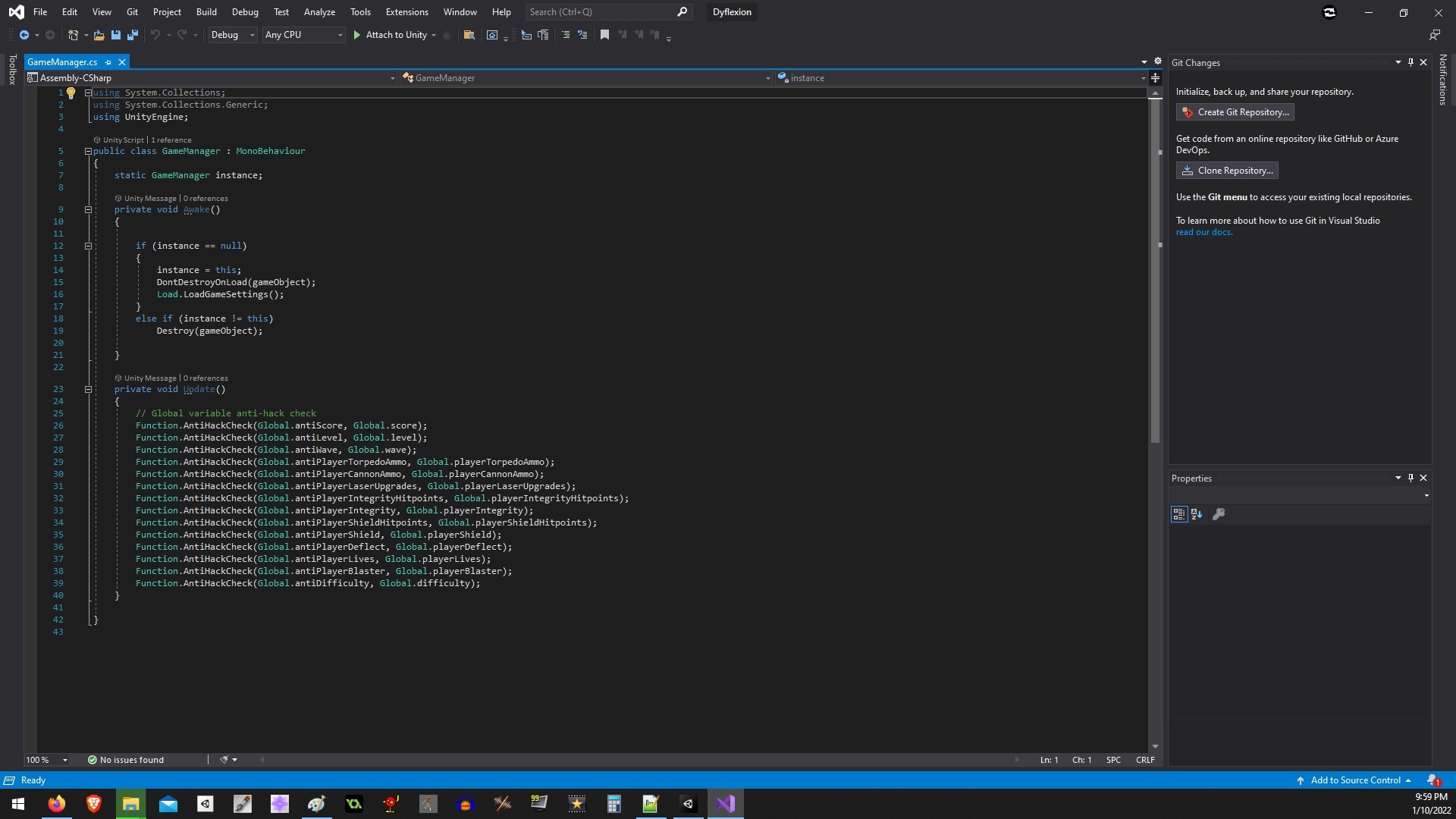Open the Any CPU platform dropdown
This screenshot has width=1456, height=819.
(x=304, y=35)
